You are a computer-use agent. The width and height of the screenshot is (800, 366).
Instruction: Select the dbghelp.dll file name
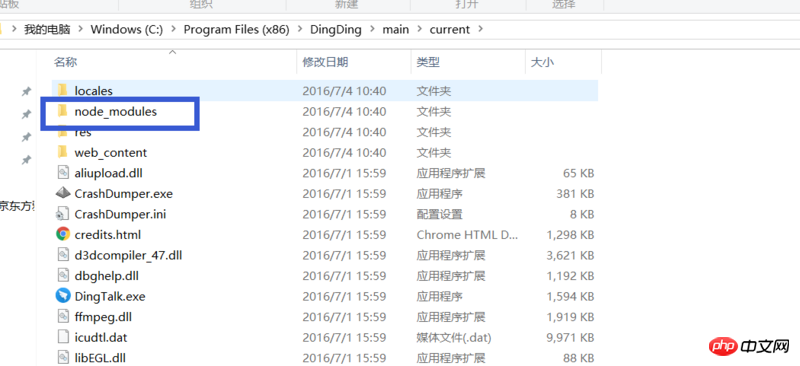(x=107, y=276)
